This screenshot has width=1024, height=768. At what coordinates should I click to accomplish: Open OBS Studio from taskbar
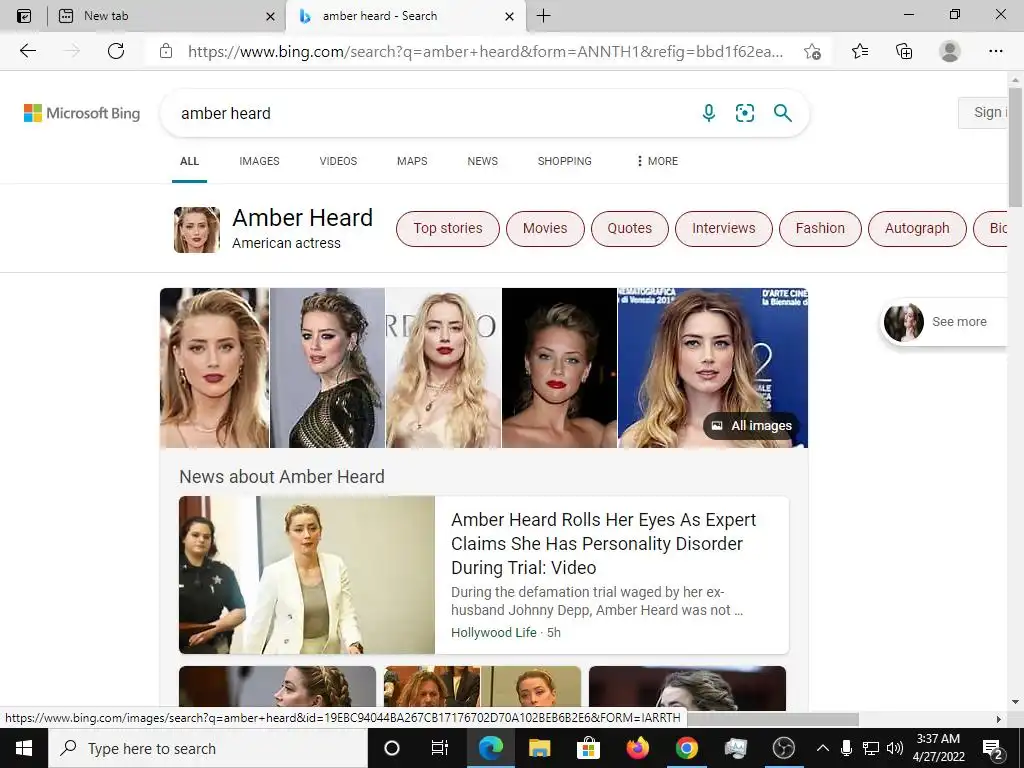(784, 748)
